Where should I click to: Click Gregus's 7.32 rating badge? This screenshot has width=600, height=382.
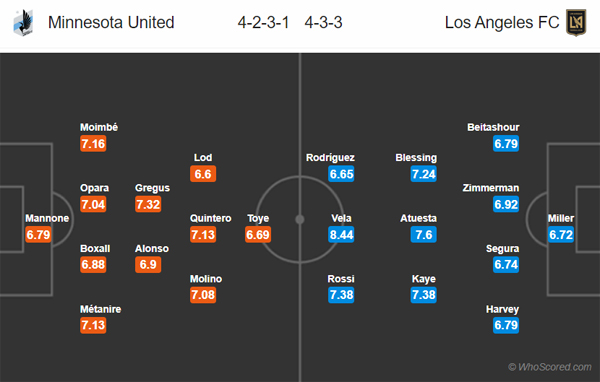(x=148, y=204)
